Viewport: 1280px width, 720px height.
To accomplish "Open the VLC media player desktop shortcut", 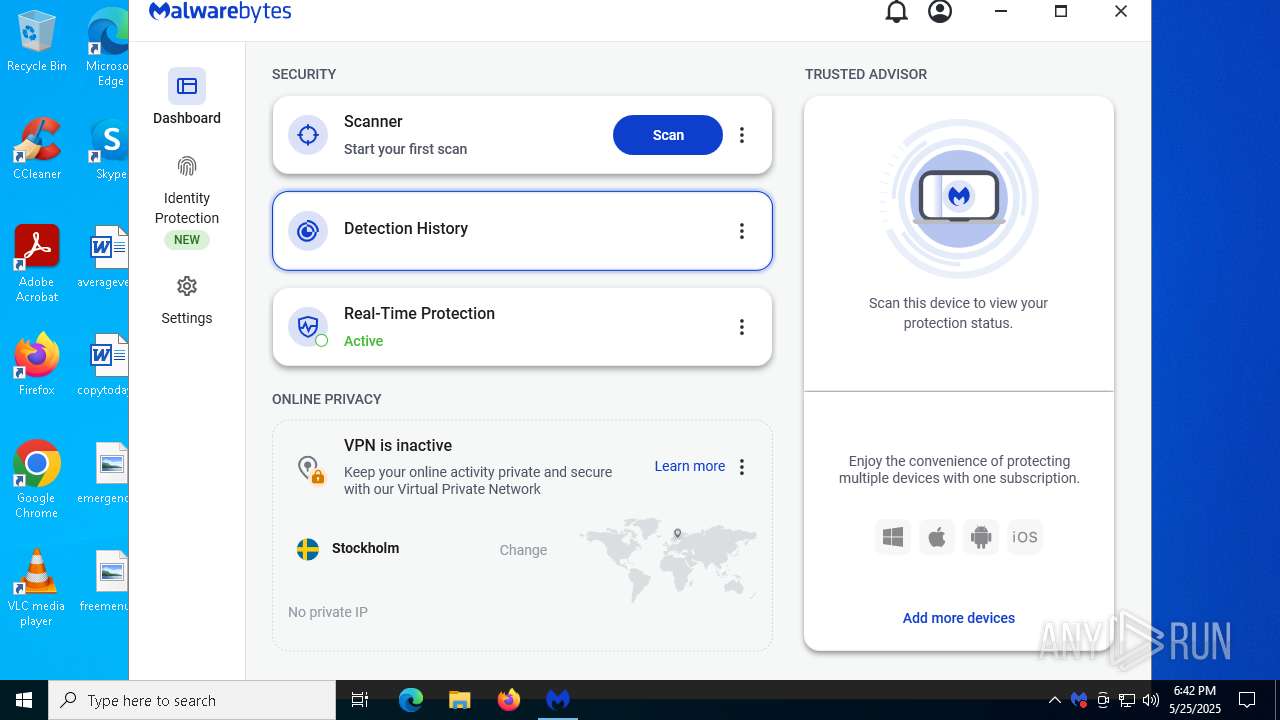I will point(37,588).
